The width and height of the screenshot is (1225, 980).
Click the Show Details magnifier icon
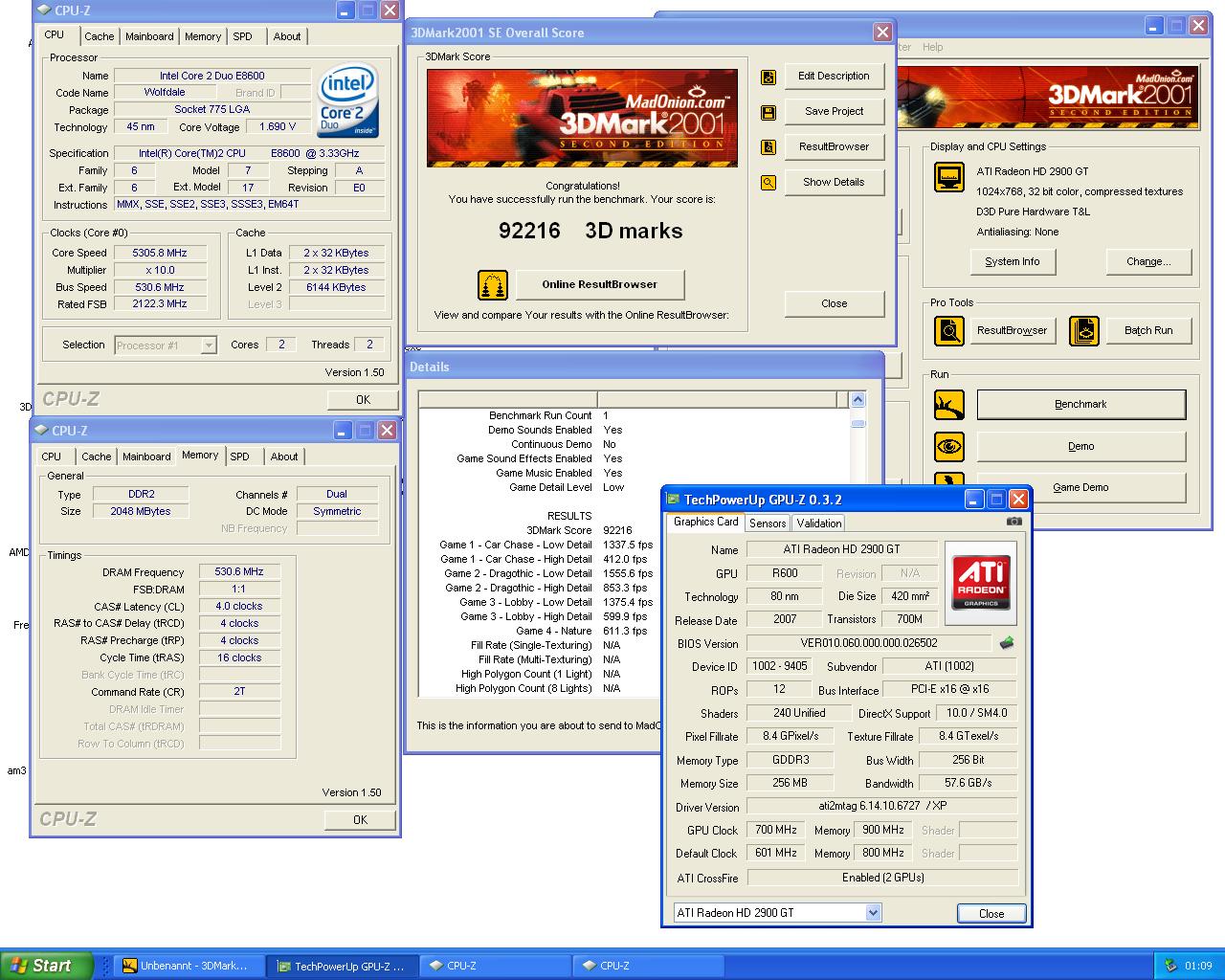click(x=768, y=183)
